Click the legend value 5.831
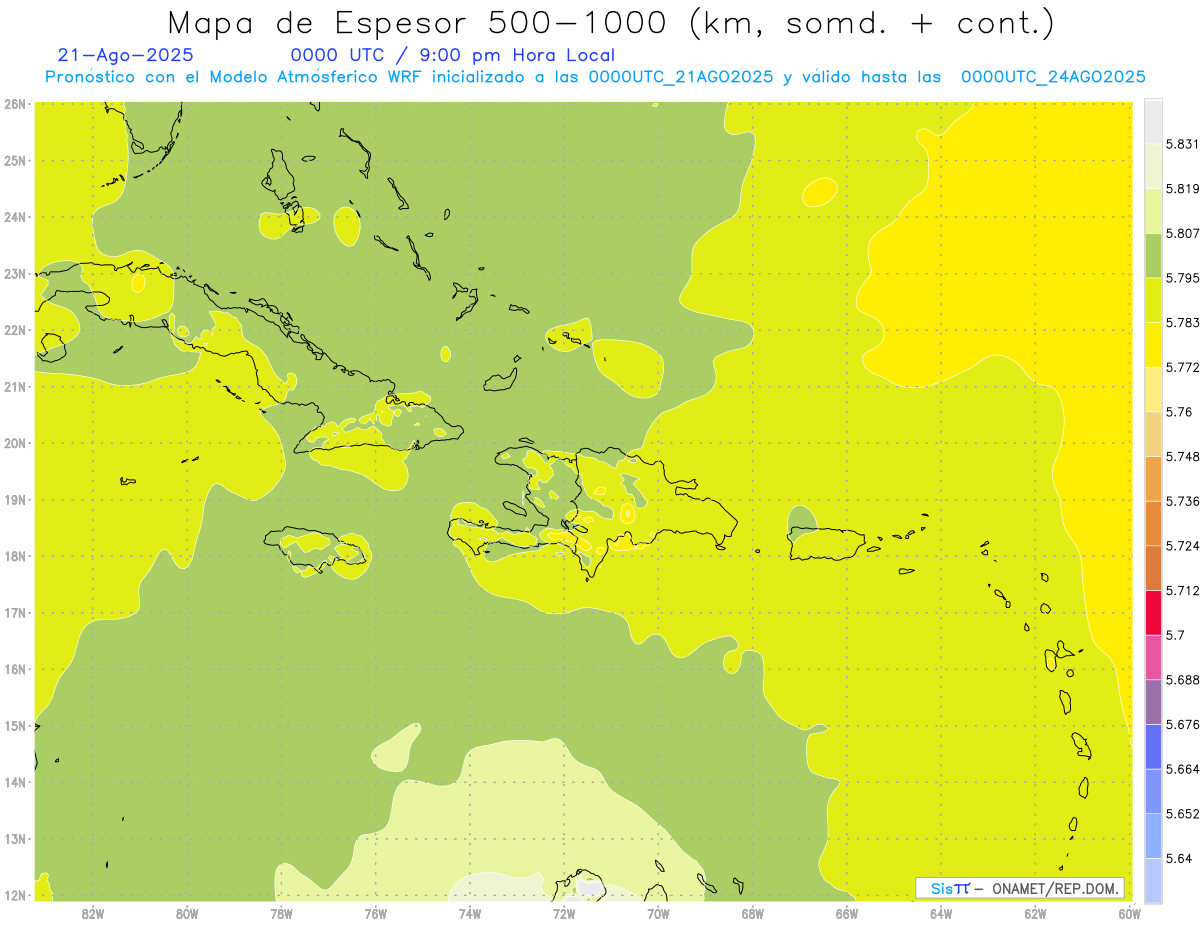 pyautogui.click(x=1182, y=144)
